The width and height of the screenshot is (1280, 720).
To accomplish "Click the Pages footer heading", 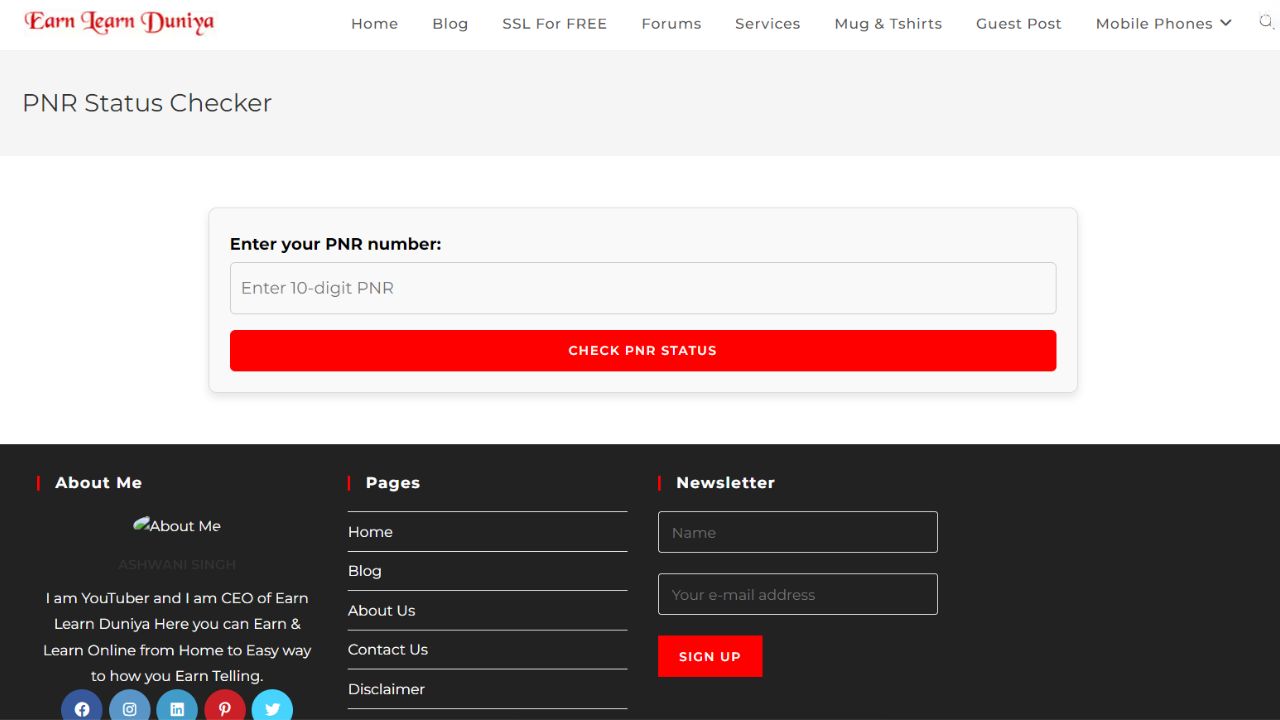I will pyautogui.click(x=393, y=483).
